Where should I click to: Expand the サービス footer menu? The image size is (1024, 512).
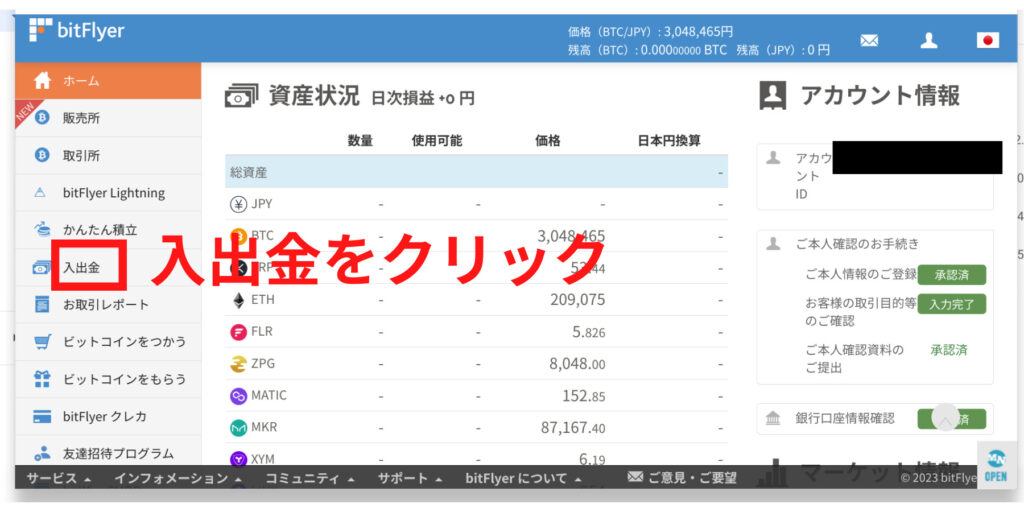coord(59,479)
